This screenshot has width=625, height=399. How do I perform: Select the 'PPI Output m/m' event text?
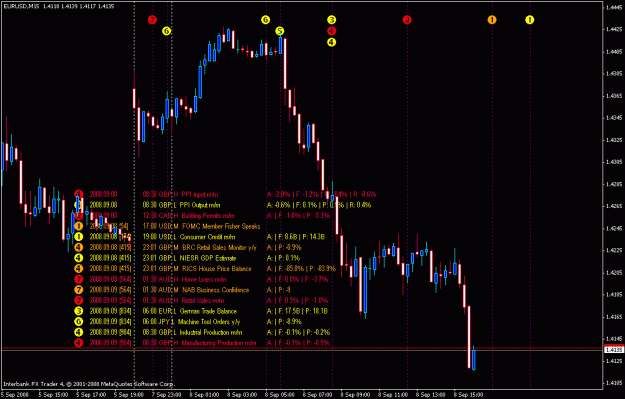(200, 205)
